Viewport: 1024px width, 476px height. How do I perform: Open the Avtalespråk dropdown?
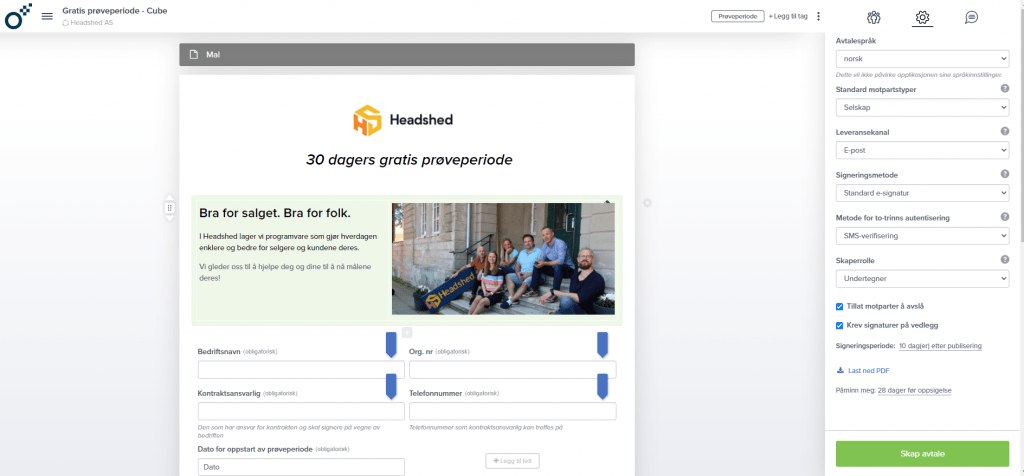922,59
